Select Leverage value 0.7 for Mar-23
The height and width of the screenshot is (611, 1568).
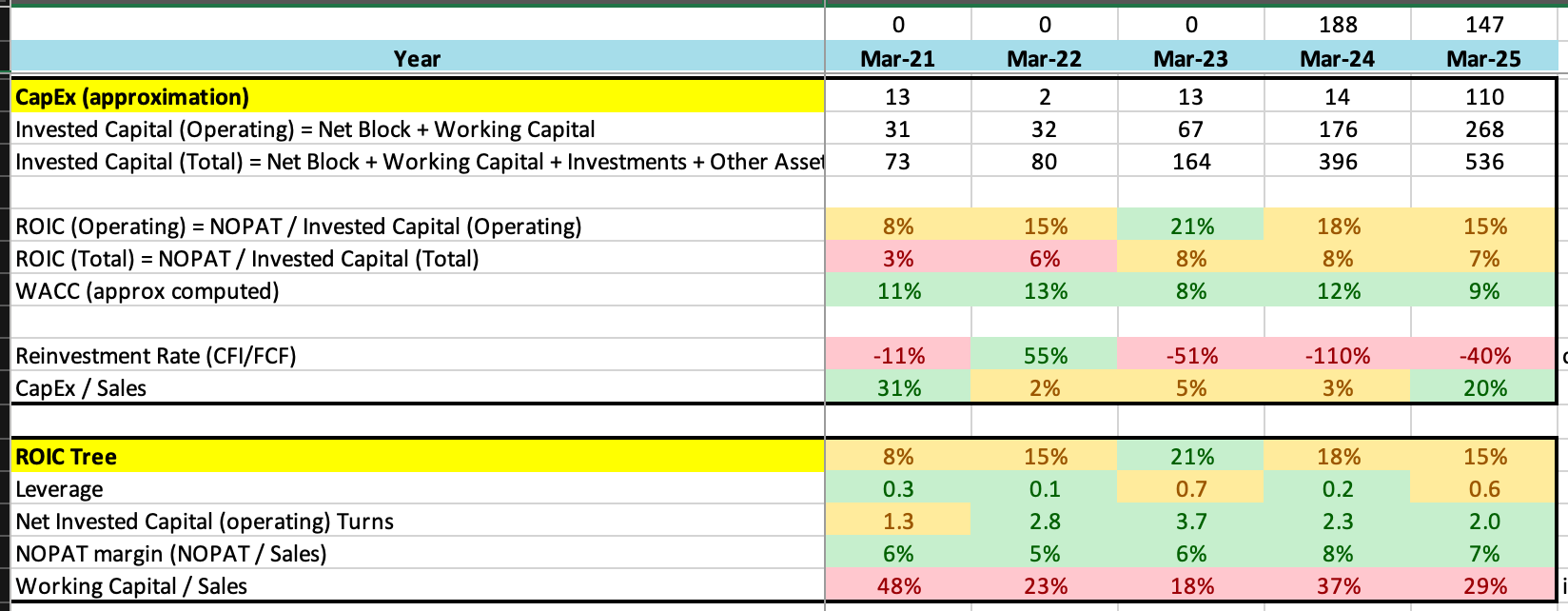[x=1190, y=489]
